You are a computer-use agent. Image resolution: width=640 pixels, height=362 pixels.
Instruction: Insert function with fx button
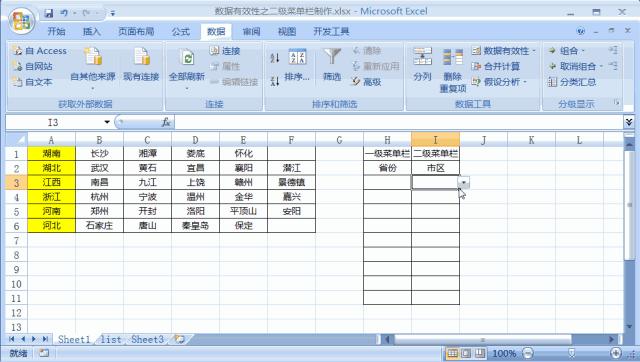point(166,122)
